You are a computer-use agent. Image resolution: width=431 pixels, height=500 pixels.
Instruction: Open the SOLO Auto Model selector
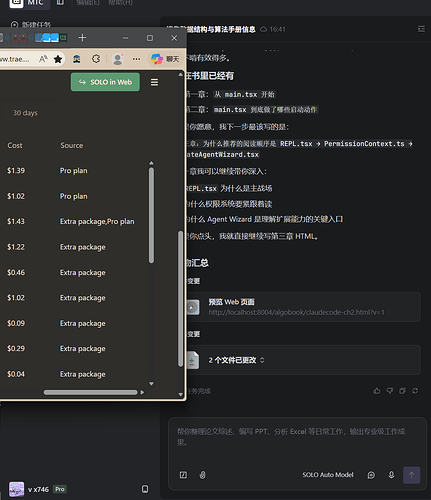(328, 475)
